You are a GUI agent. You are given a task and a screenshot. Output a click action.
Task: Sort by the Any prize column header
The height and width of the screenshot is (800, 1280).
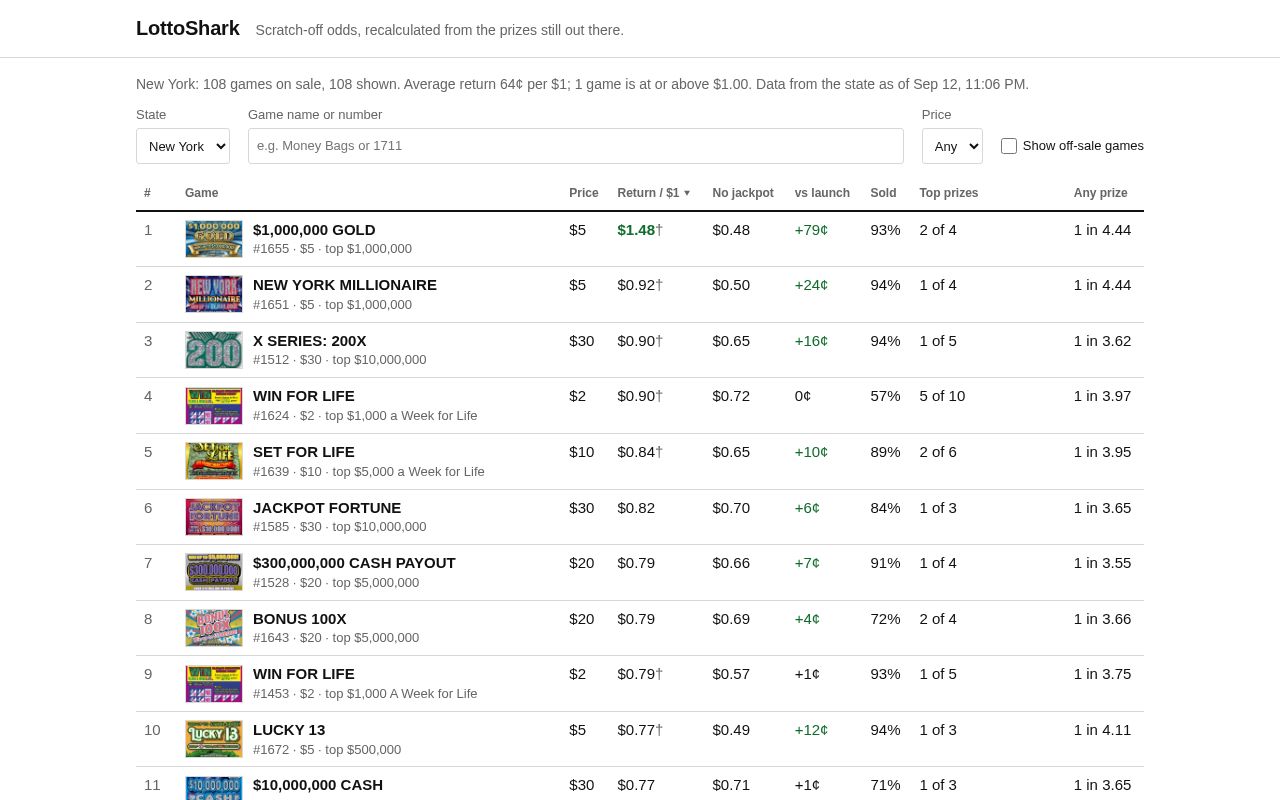click(1100, 193)
